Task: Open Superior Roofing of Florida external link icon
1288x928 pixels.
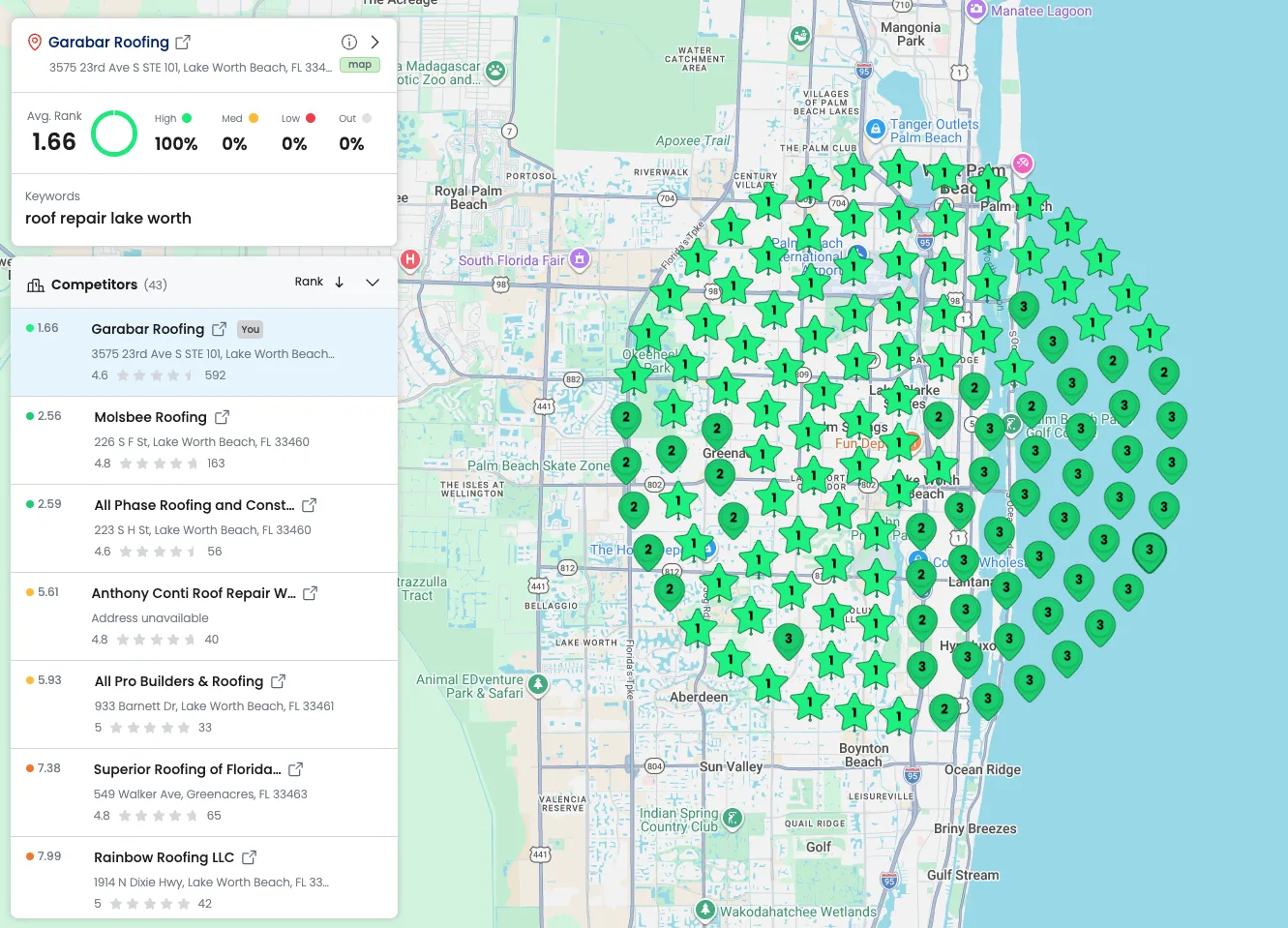Action: [296, 769]
